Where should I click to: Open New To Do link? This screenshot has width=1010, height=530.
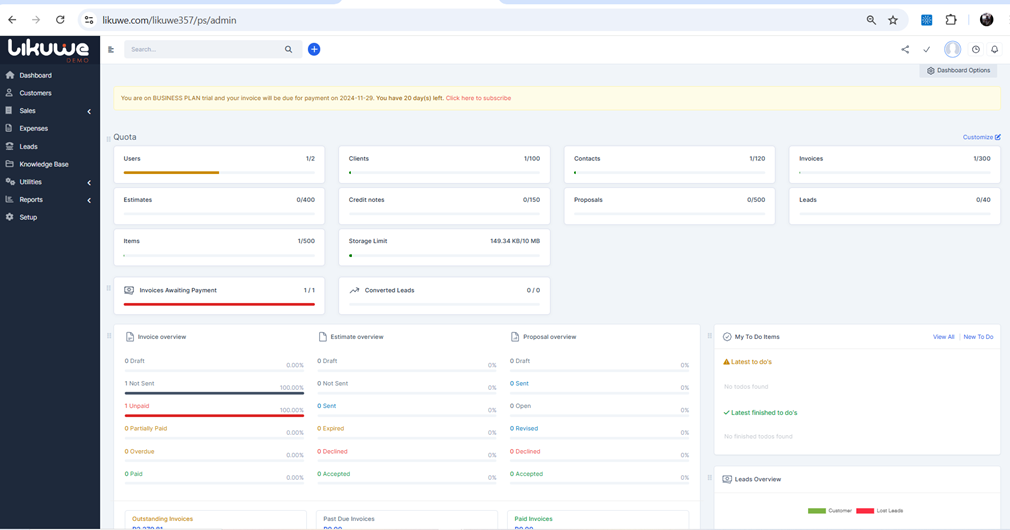pos(978,337)
